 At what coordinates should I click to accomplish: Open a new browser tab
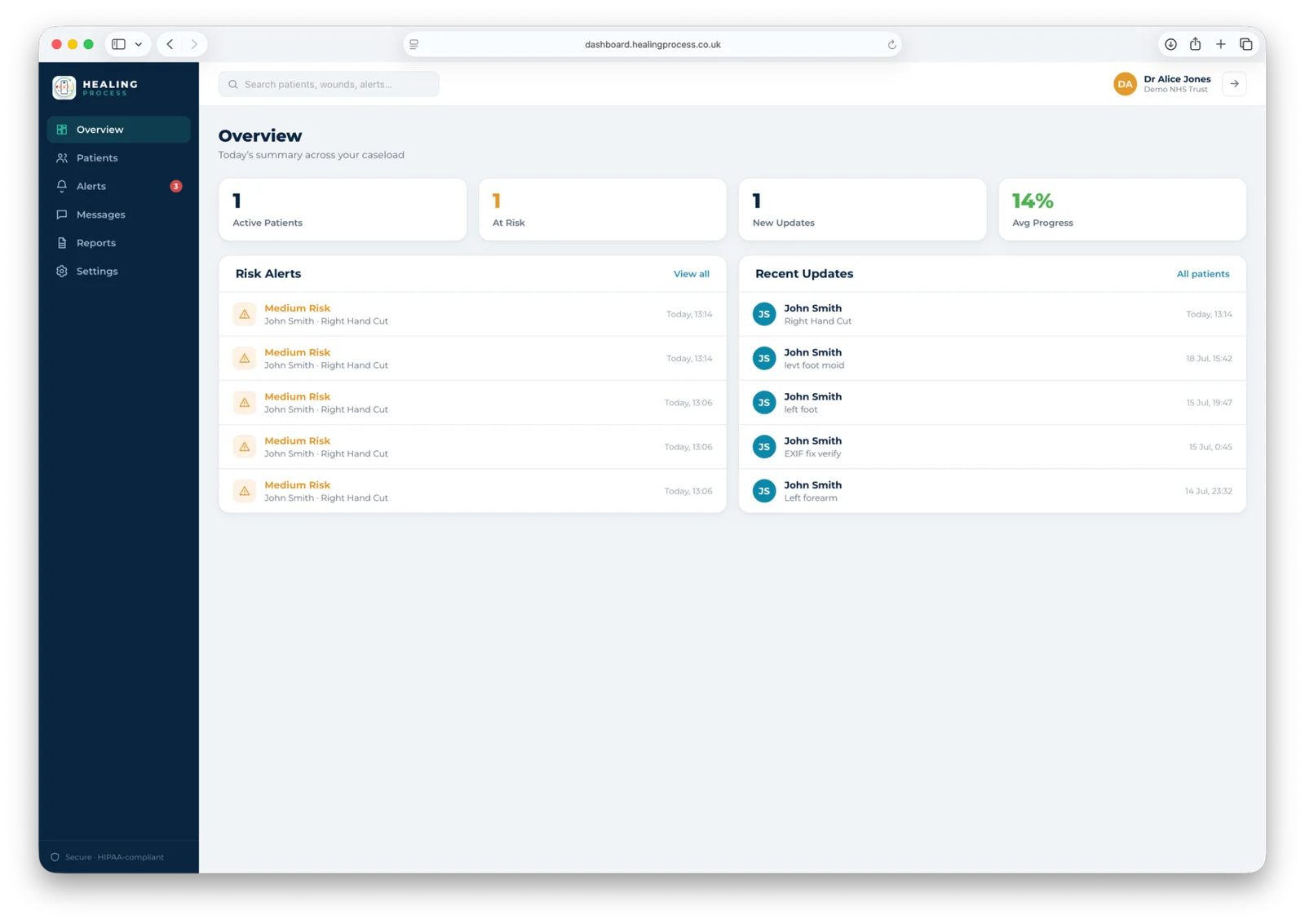1220,44
